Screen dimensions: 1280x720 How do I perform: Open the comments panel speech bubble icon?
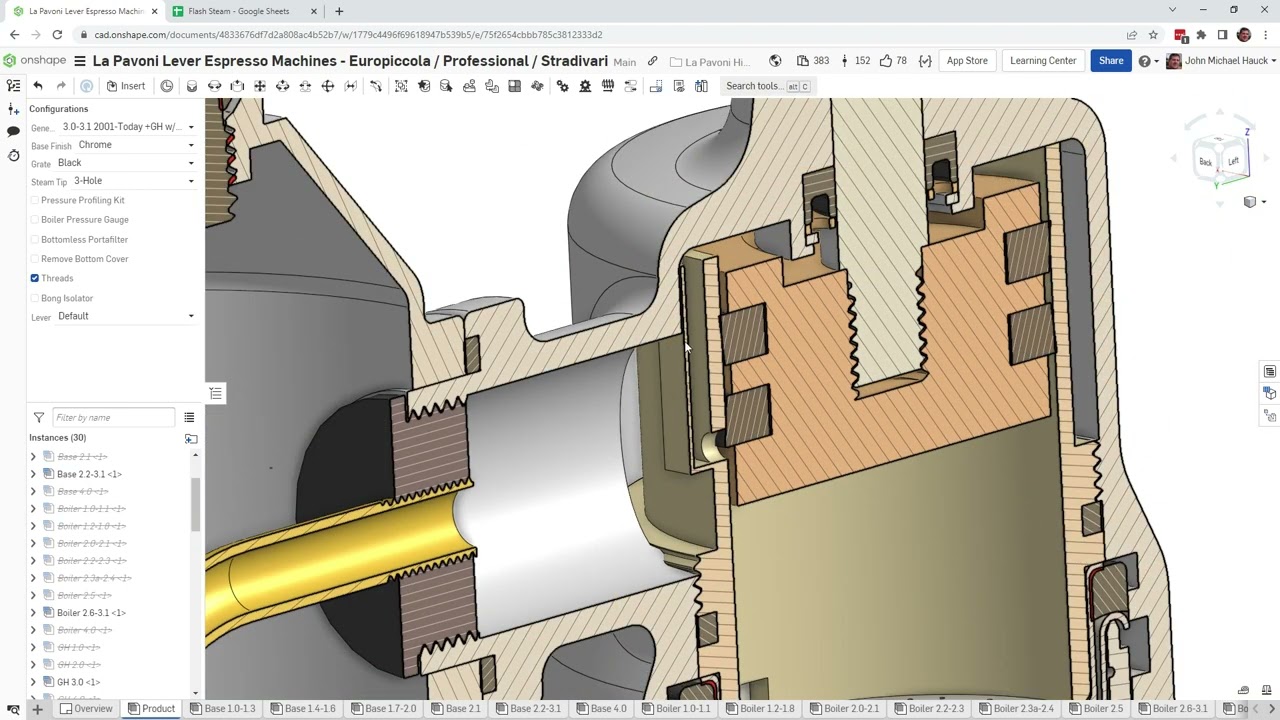[13, 132]
